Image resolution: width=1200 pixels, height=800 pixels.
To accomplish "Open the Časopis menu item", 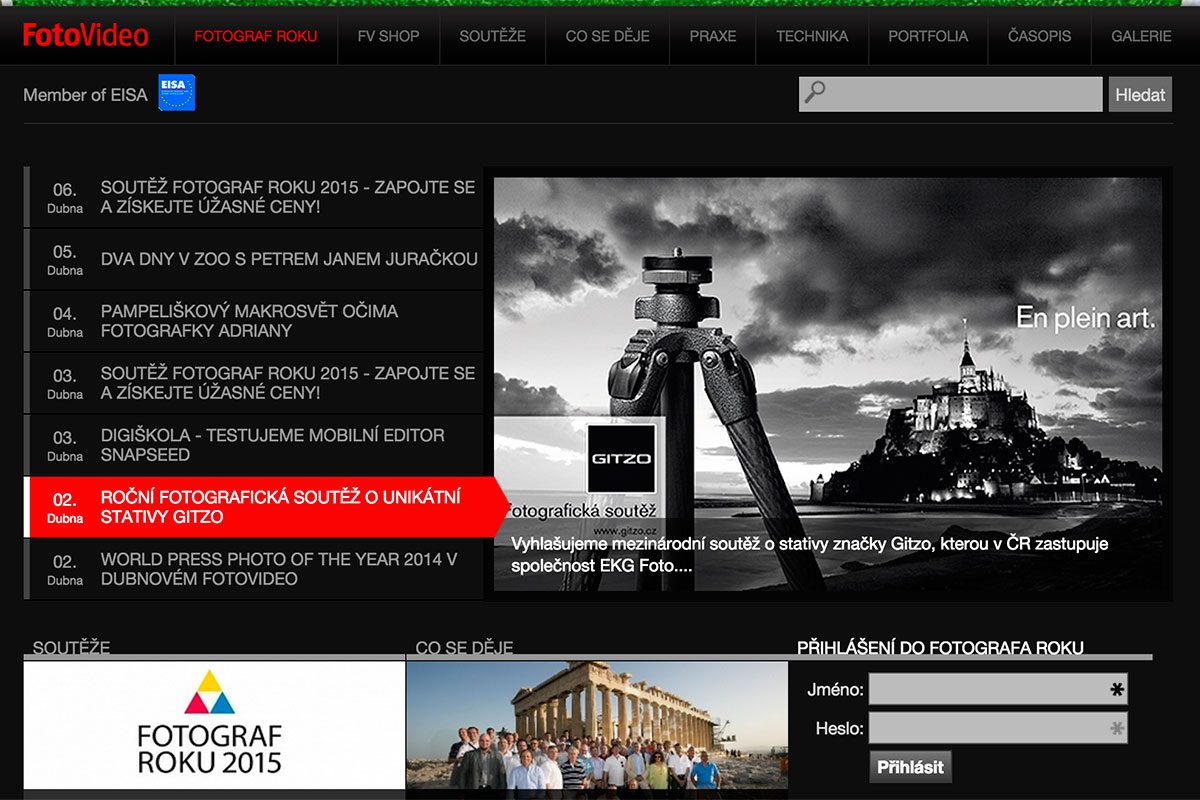I will [1039, 36].
